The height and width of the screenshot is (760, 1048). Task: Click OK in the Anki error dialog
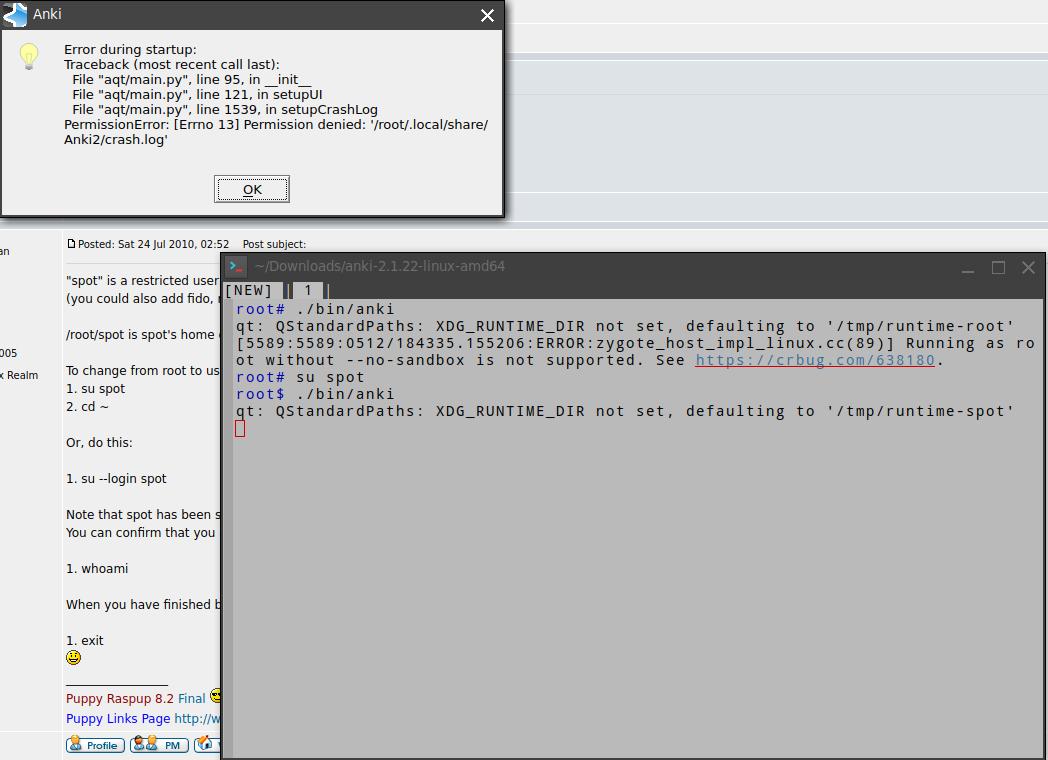pos(252,189)
